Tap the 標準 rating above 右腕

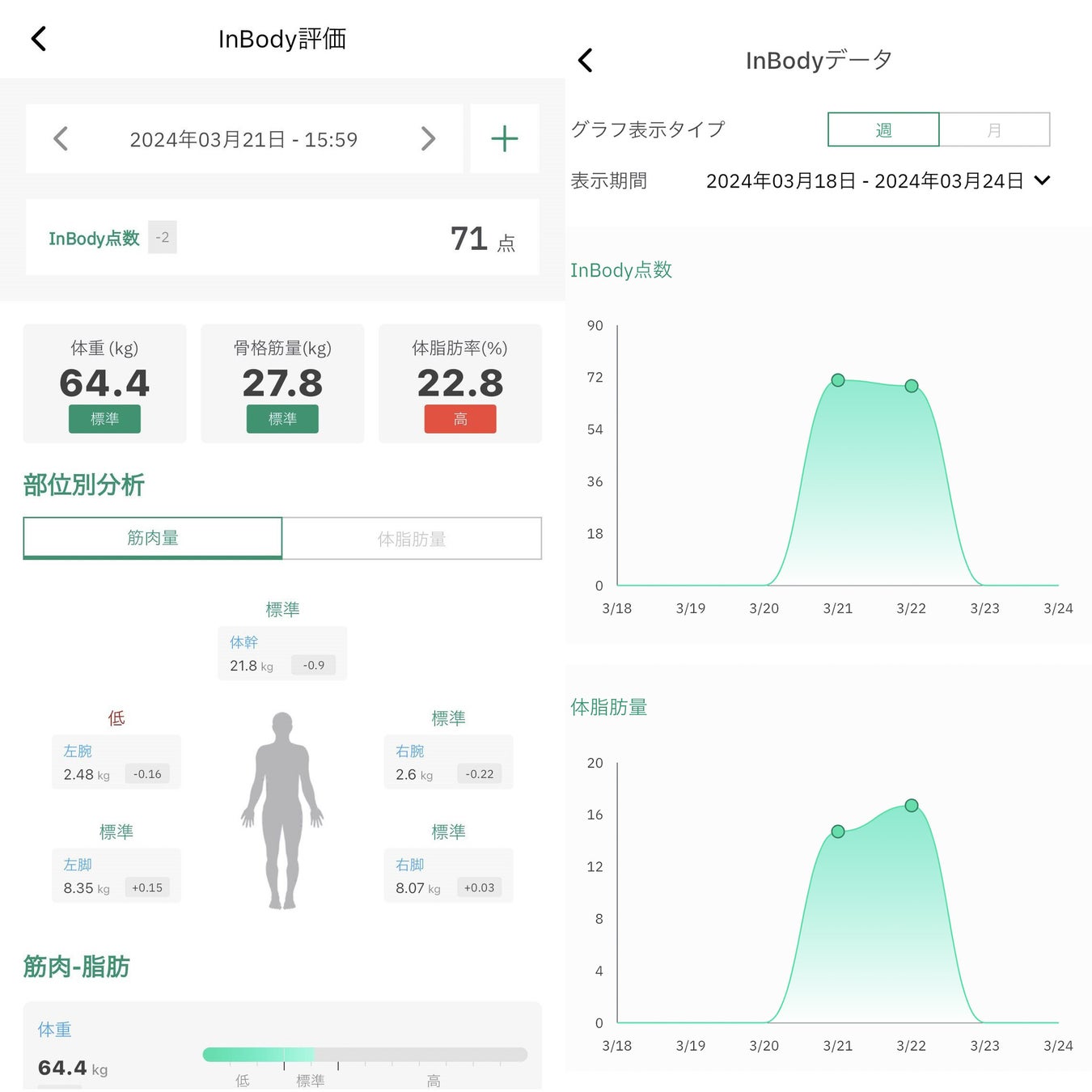[x=448, y=718]
